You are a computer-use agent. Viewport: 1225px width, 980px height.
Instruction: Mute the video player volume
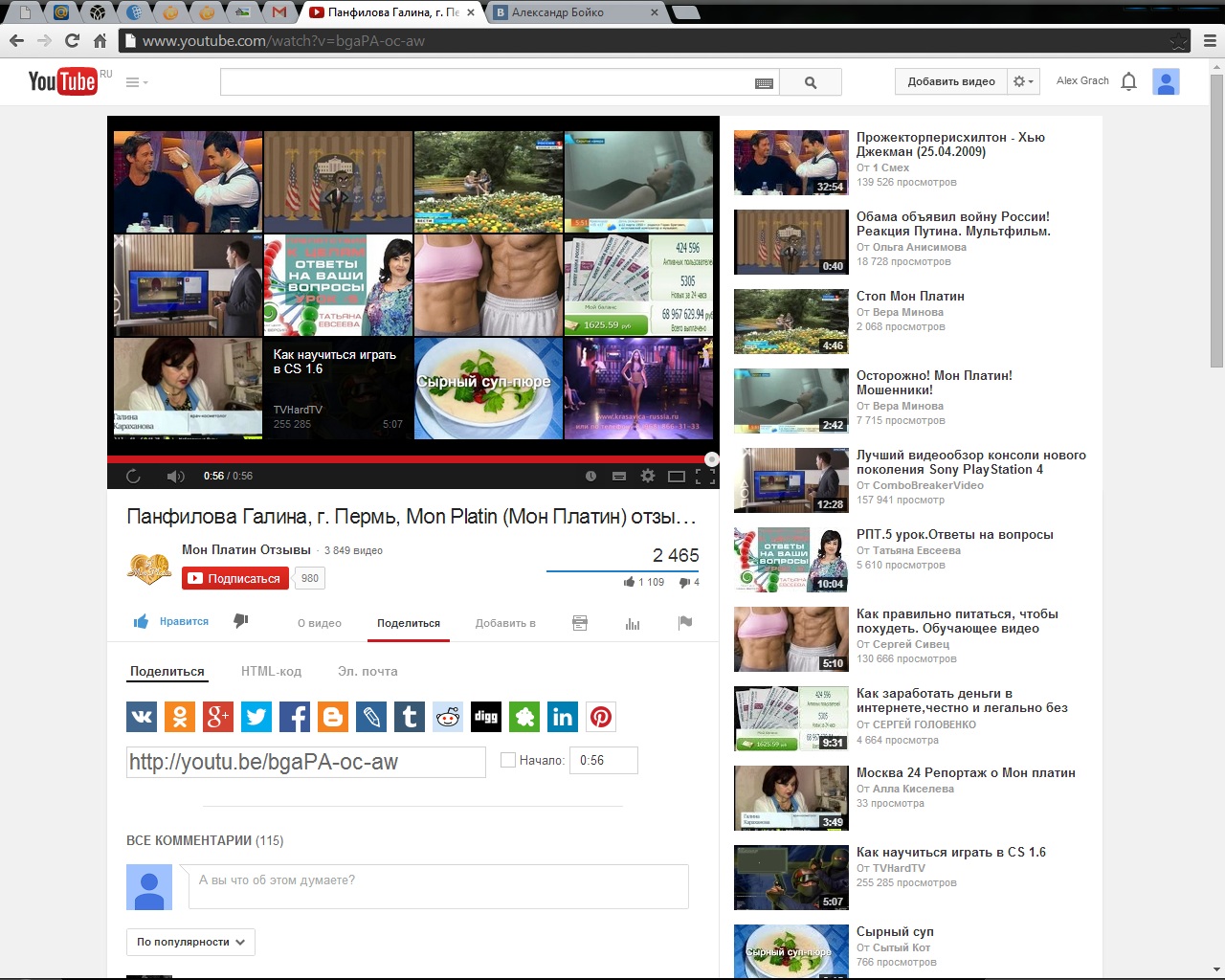click(x=175, y=476)
